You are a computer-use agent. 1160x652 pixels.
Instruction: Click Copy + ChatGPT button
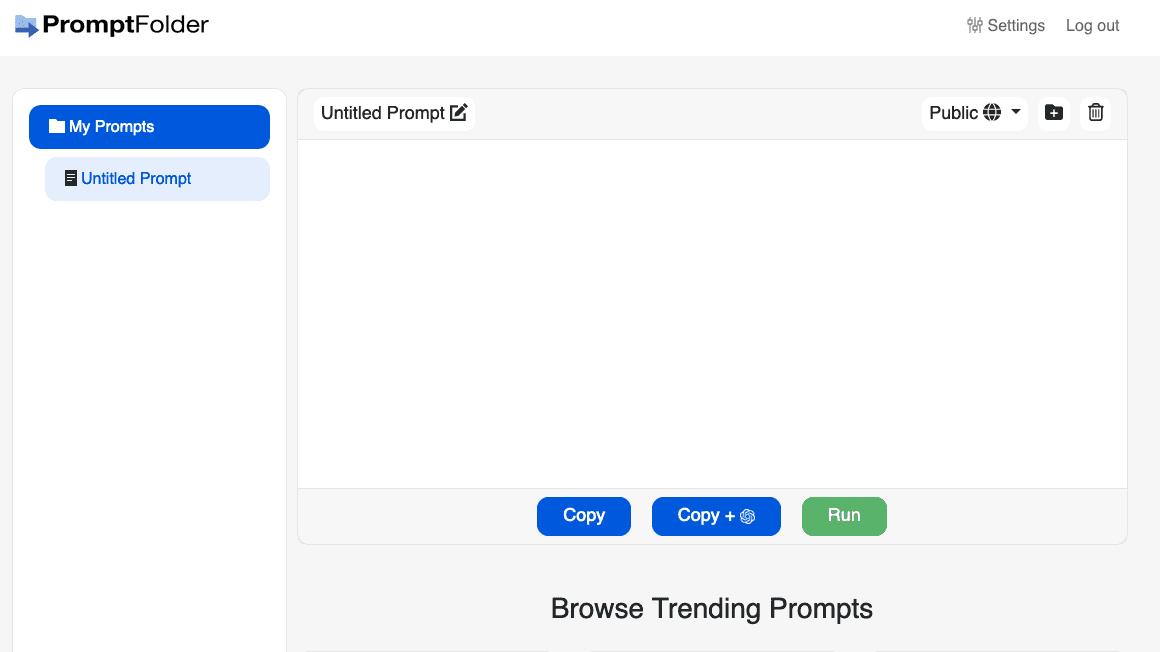tap(716, 516)
